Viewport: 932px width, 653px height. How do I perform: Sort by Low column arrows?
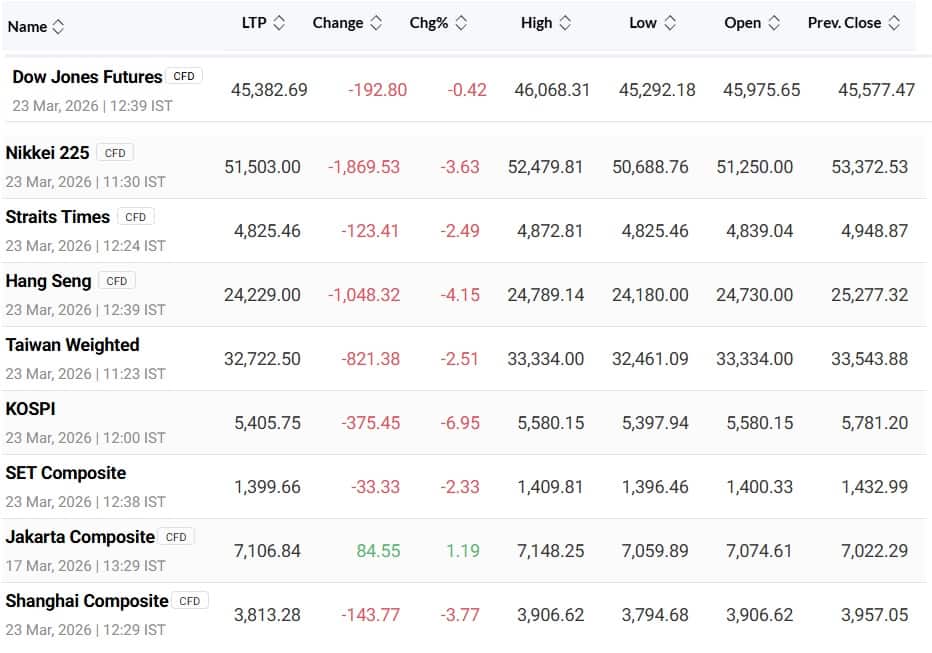(x=670, y=23)
